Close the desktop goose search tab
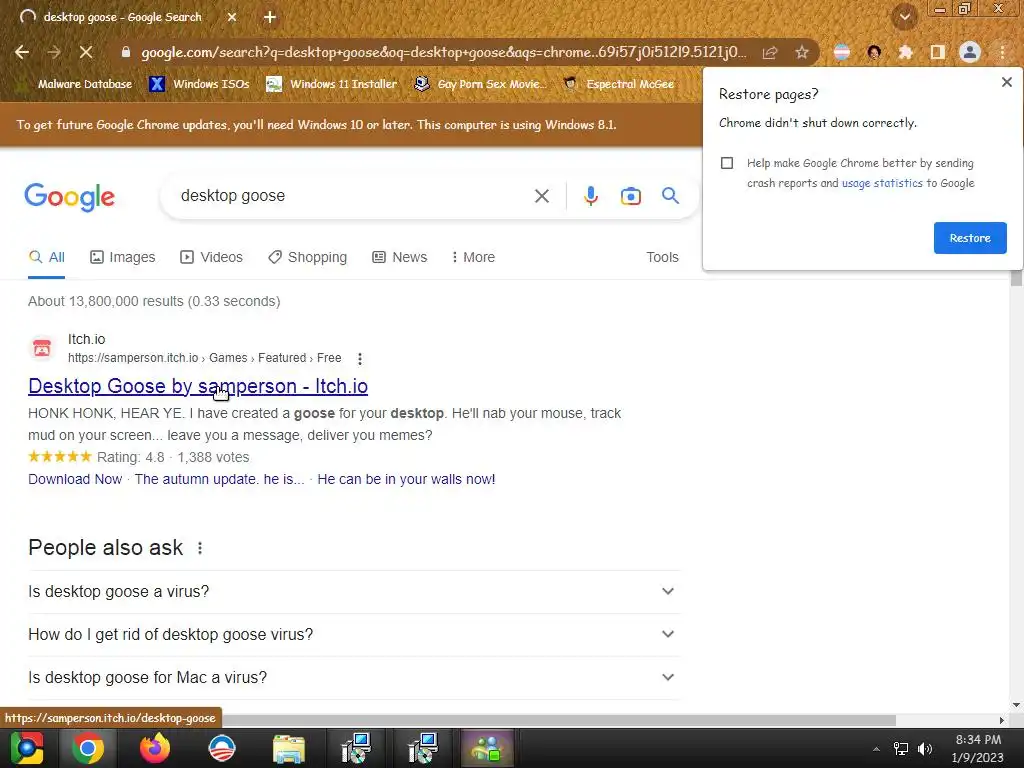Image resolution: width=1024 pixels, height=768 pixels. point(232,18)
